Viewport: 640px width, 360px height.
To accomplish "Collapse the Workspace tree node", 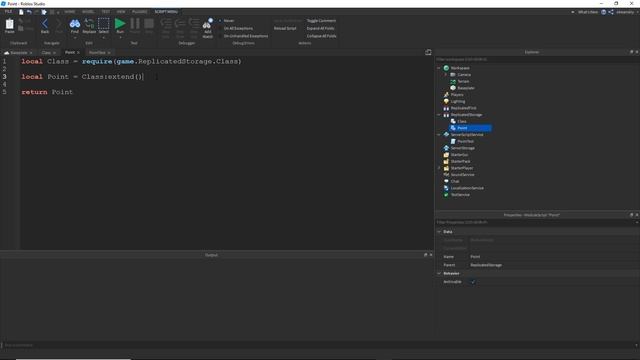I will pyautogui.click(x=439, y=68).
